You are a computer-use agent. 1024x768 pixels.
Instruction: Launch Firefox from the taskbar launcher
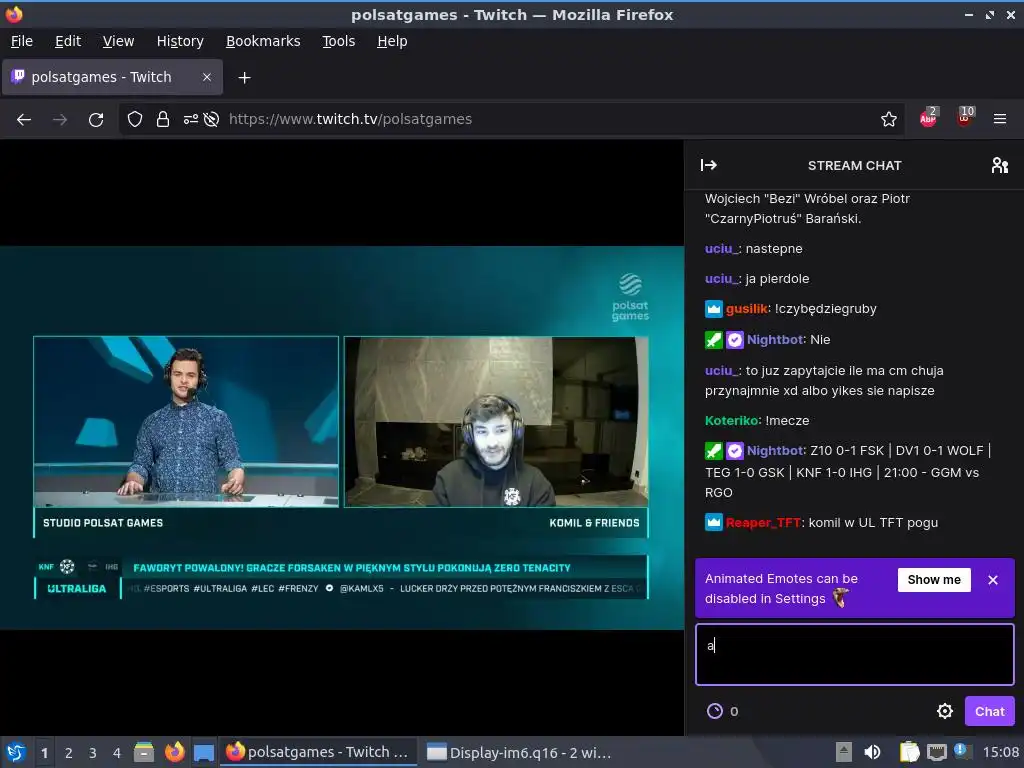pyautogui.click(x=174, y=752)
